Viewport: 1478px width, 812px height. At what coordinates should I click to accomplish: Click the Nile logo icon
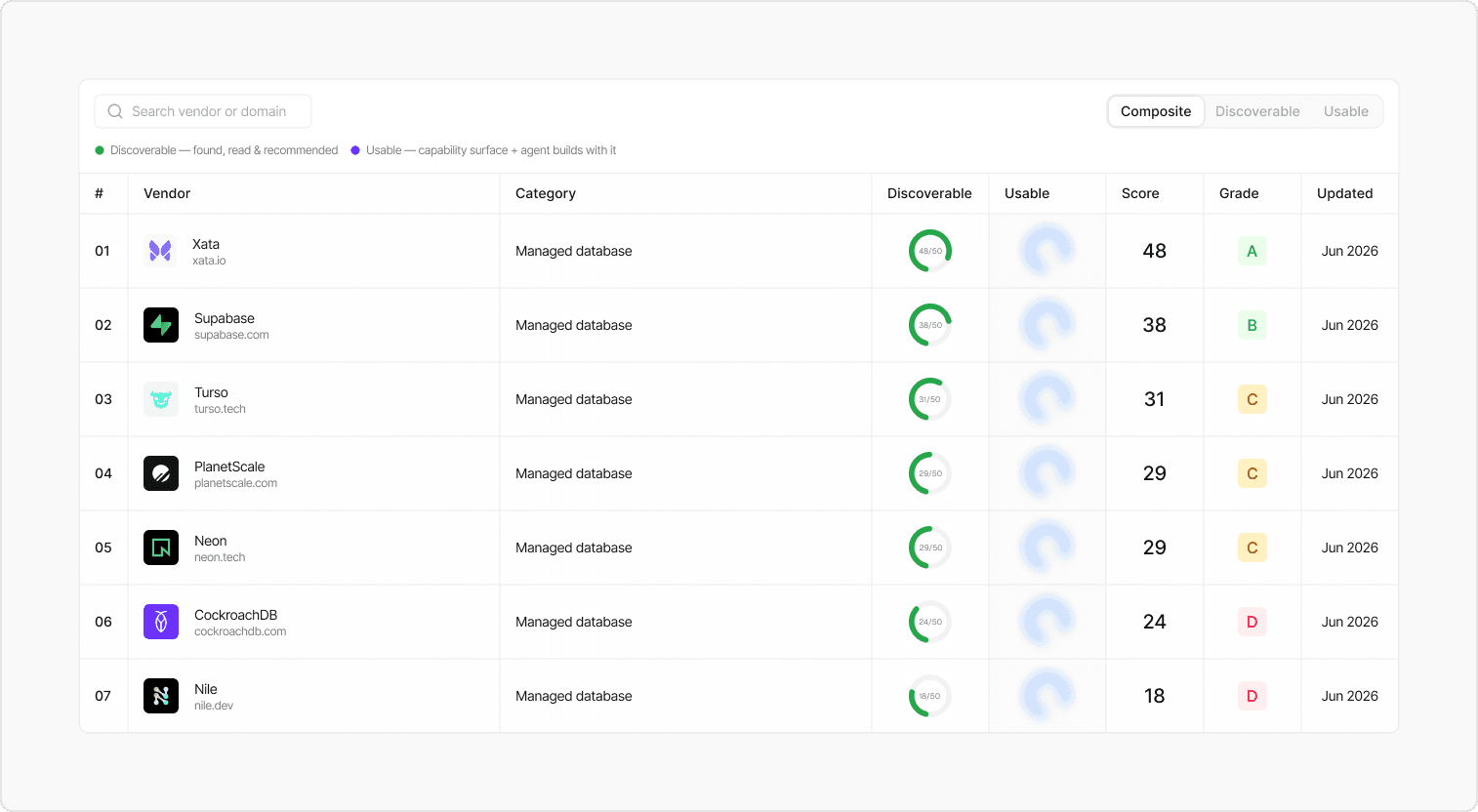pyautogui.click(x=161, y=696)
